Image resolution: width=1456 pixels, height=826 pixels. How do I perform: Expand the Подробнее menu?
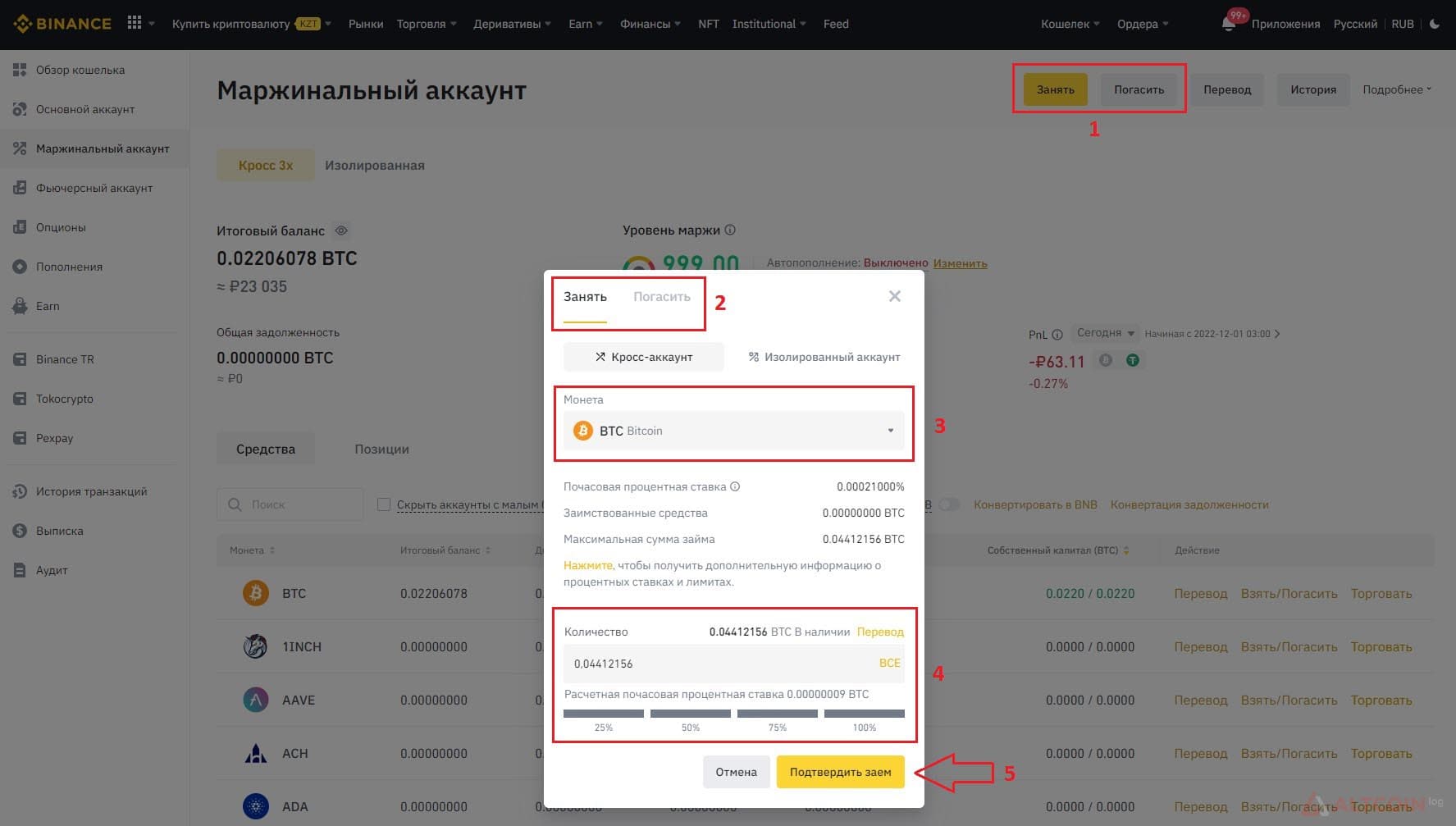point(1396,89)
